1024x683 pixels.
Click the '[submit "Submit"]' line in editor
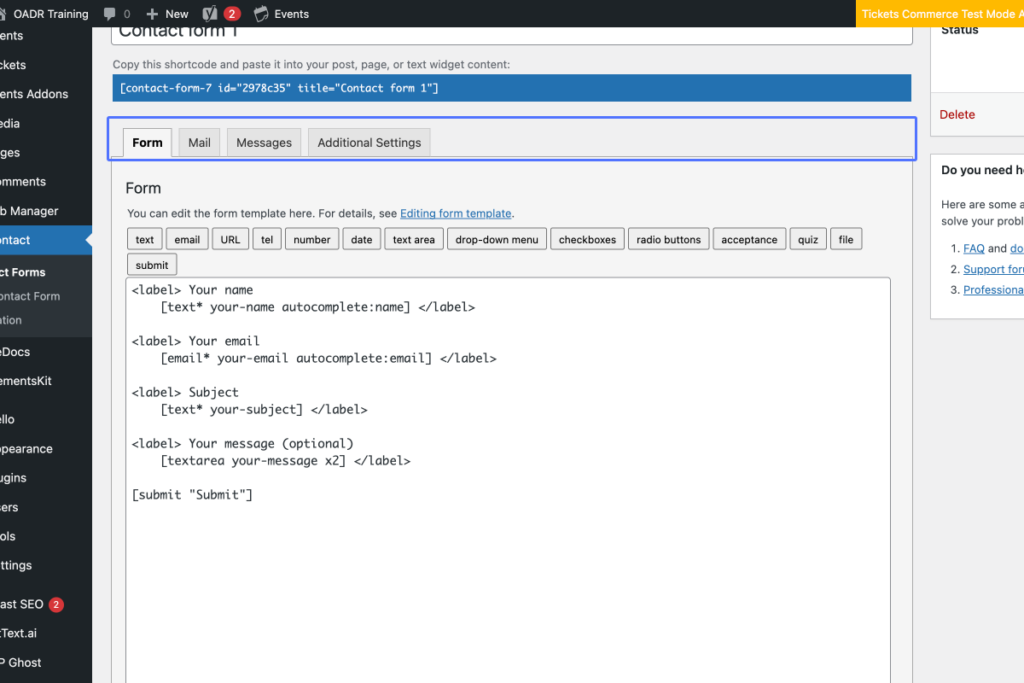click(192, 495)
